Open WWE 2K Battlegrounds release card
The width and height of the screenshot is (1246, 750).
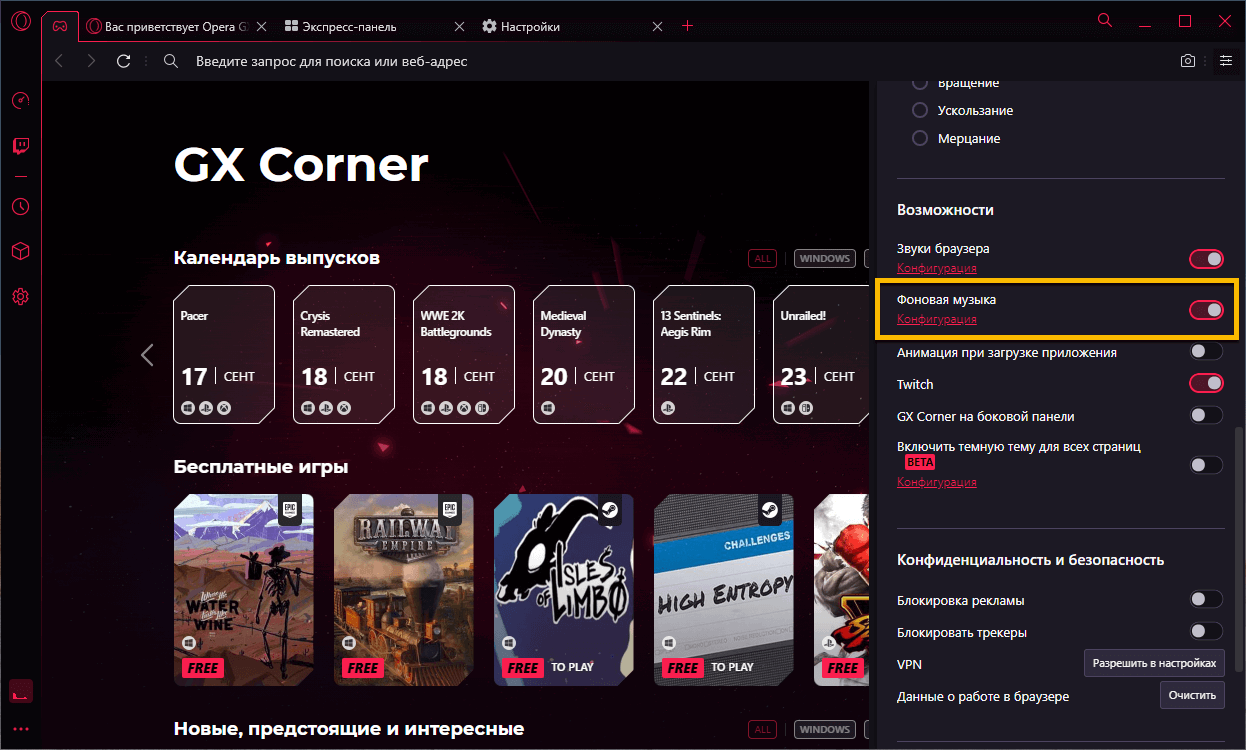464,354
